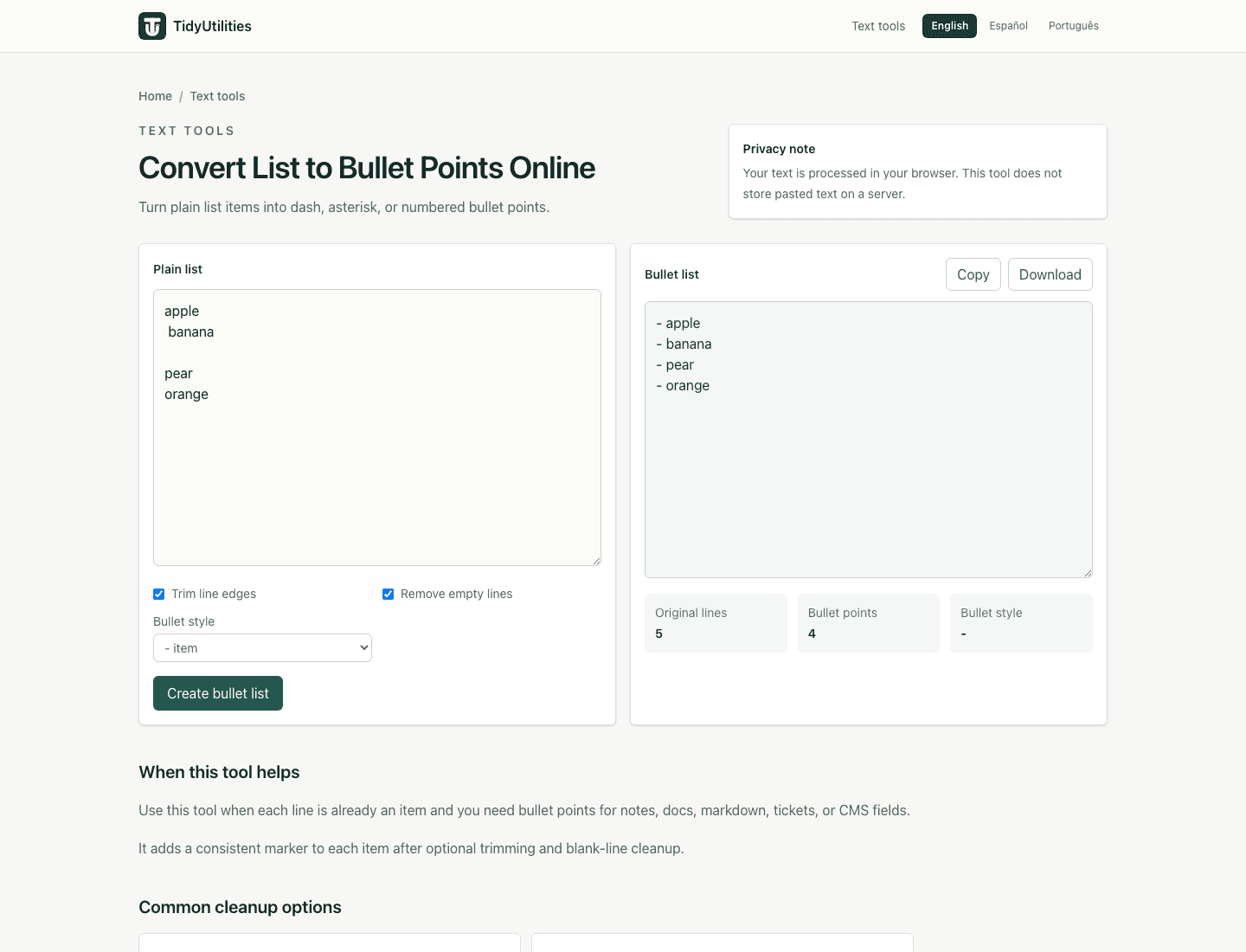Open the Bullet style dropdown
The height and width of the screenshot is (952, 1246).
tap(262, 648)
